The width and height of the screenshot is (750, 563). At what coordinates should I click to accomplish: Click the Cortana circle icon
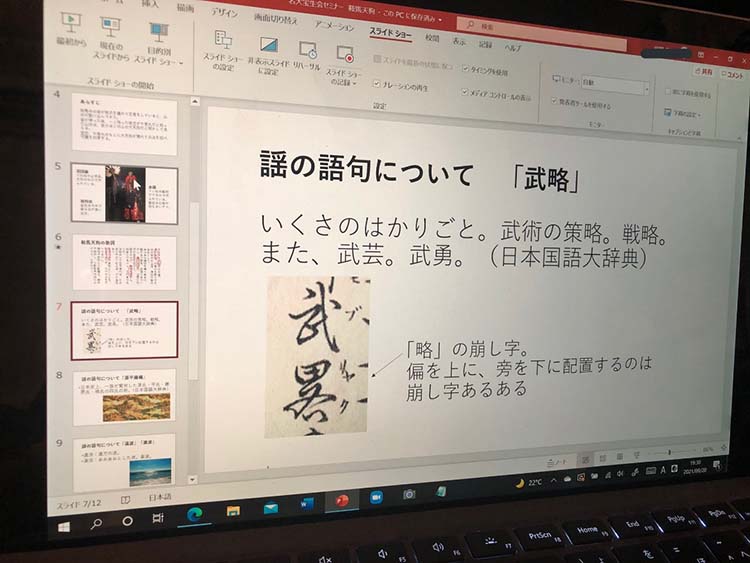pyautogui.click(x=127, y=521)
